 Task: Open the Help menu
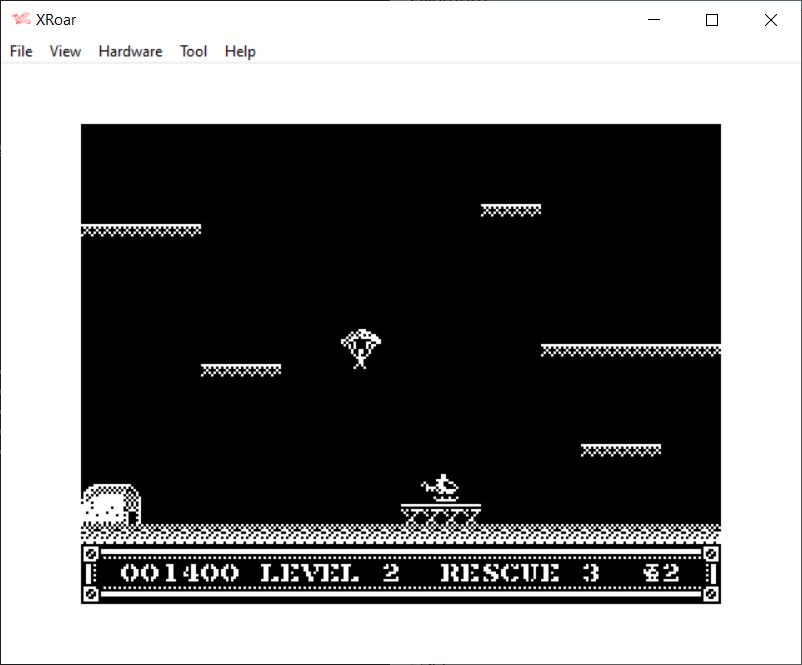pyautogui.click(x=240, y=51)
